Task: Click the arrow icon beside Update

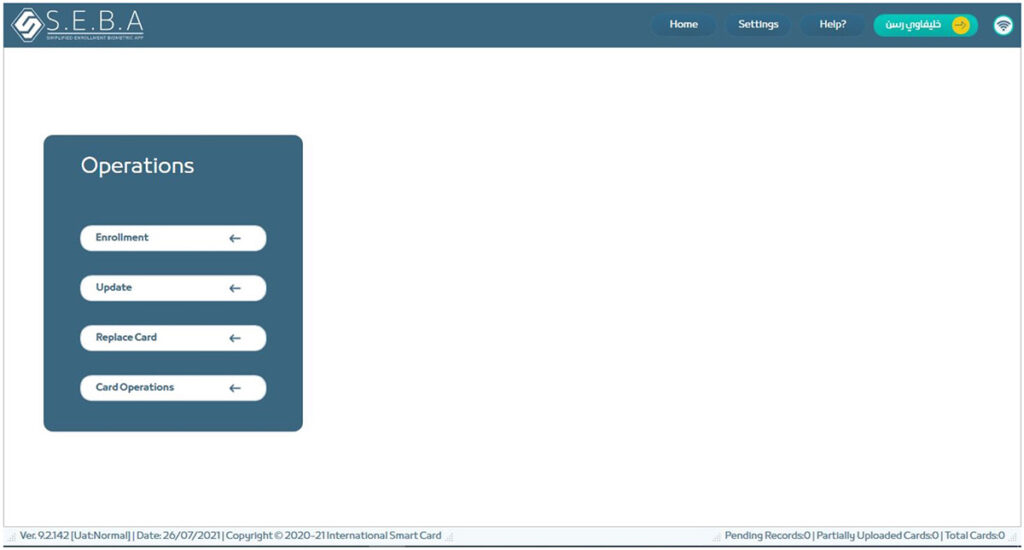Action: pyautogui.click(x=235, y=288)
